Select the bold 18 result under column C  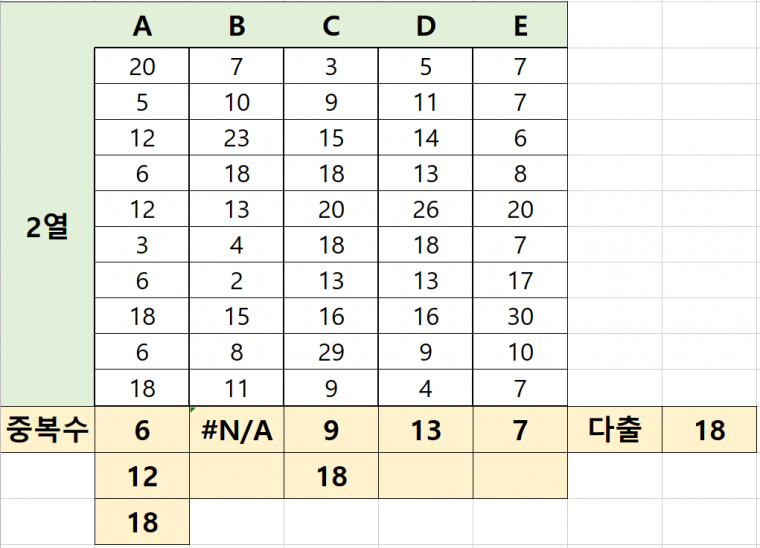[331, 476]
